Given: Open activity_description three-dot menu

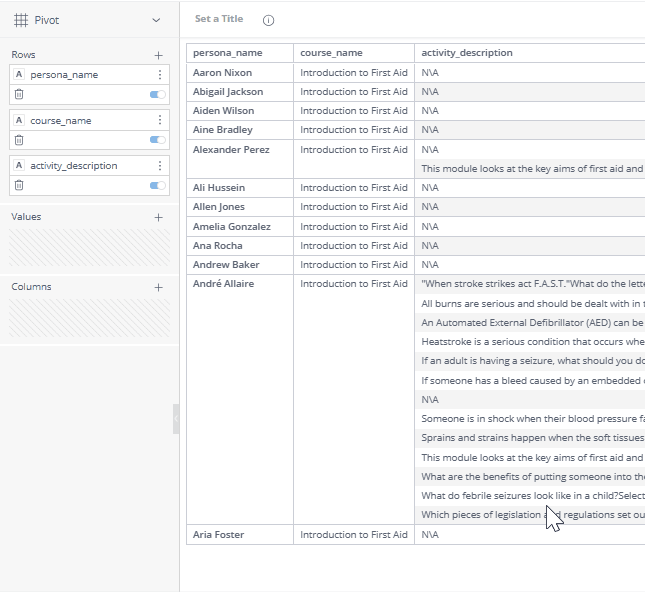Looking at the screenshot, I should coord(159,166).
